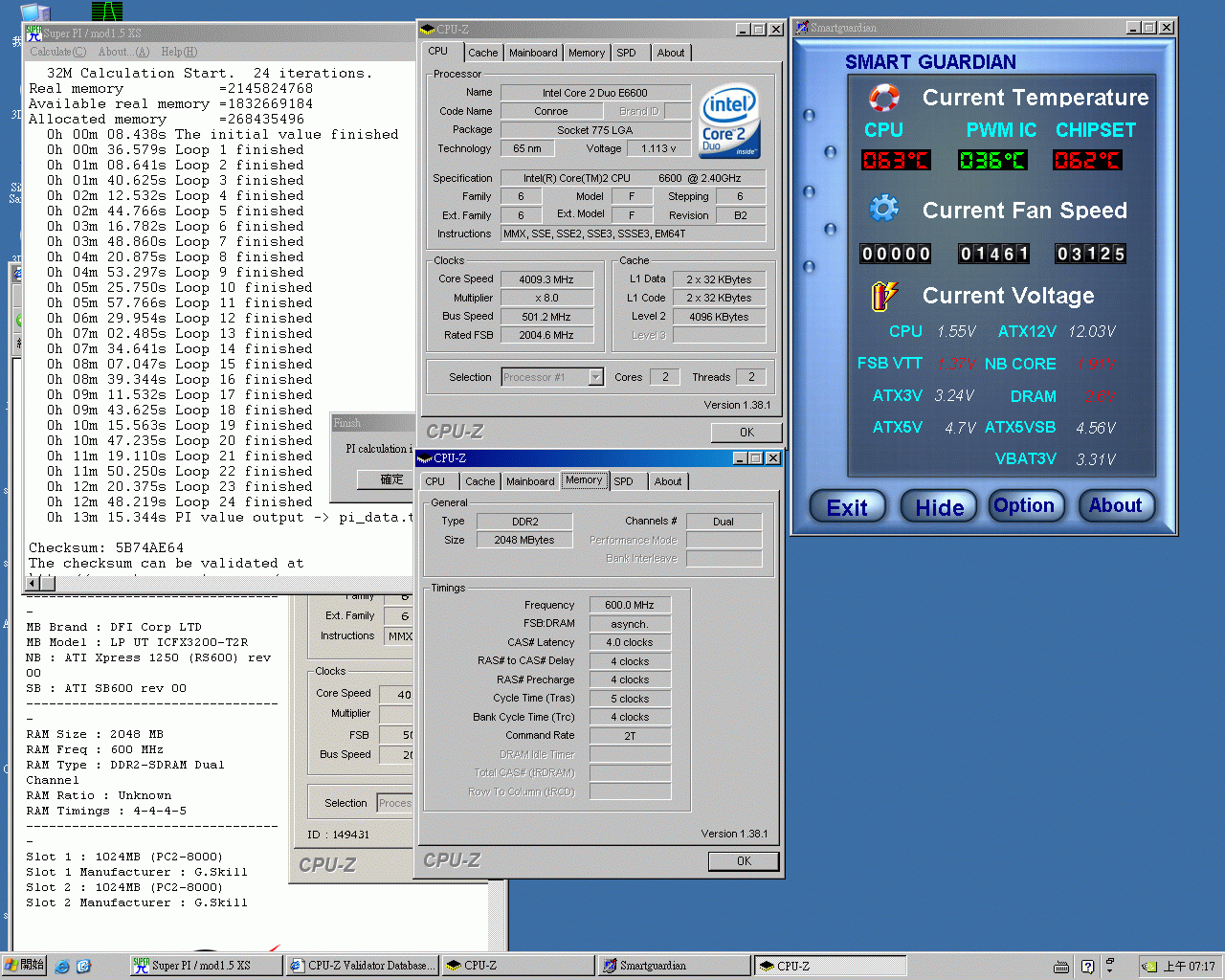The image size is (1225, 980).
Task: Click the taskbar clock 07:17
Action: click(x=1189, y=967)
